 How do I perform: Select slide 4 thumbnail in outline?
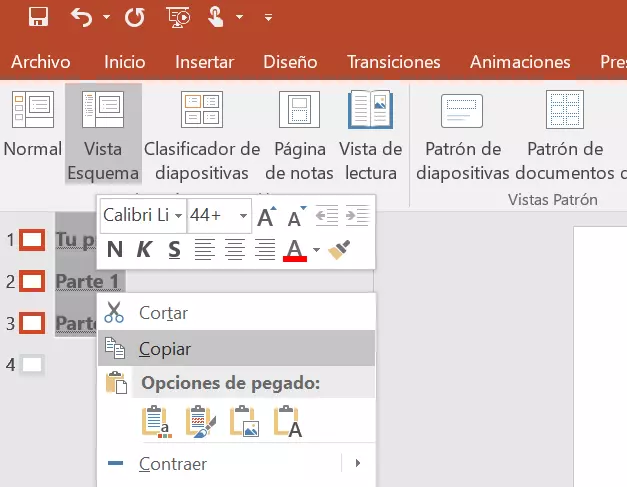(33, 365)
